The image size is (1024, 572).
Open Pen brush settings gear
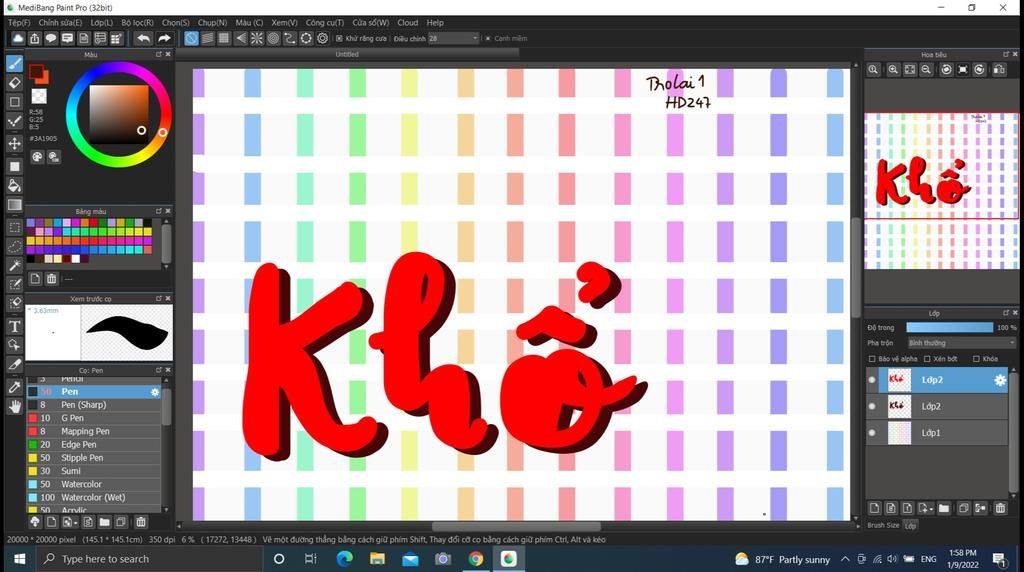(155, 392)
